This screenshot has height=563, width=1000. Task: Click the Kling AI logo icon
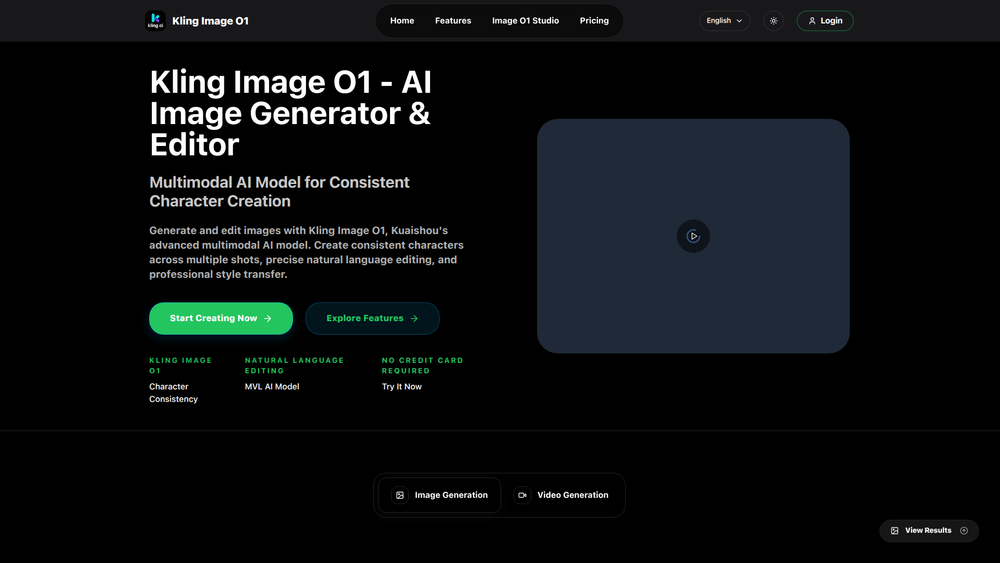[155, 20]
